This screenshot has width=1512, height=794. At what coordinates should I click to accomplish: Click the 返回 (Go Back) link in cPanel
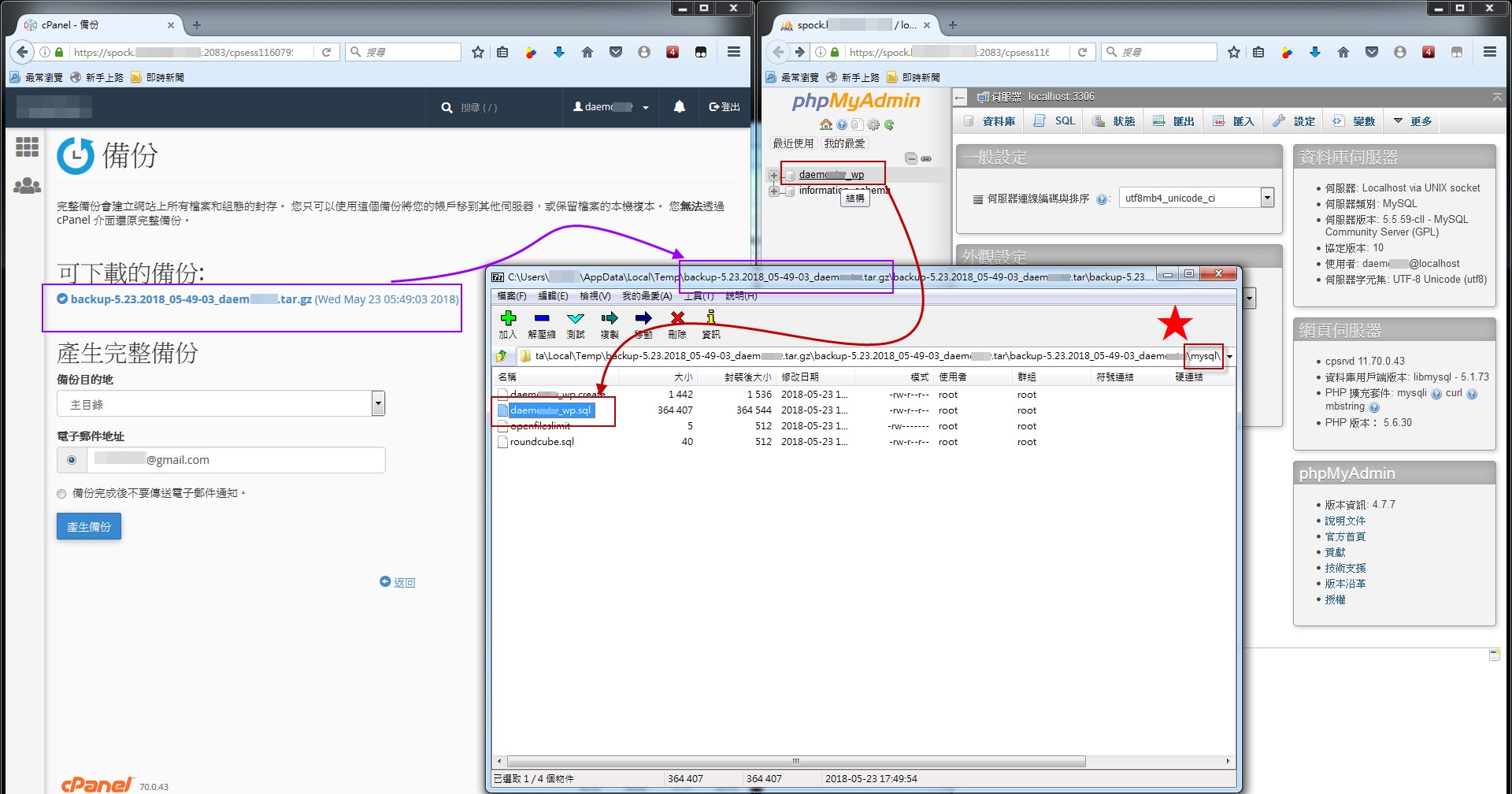pyautogui.click(x=398, y=582)
